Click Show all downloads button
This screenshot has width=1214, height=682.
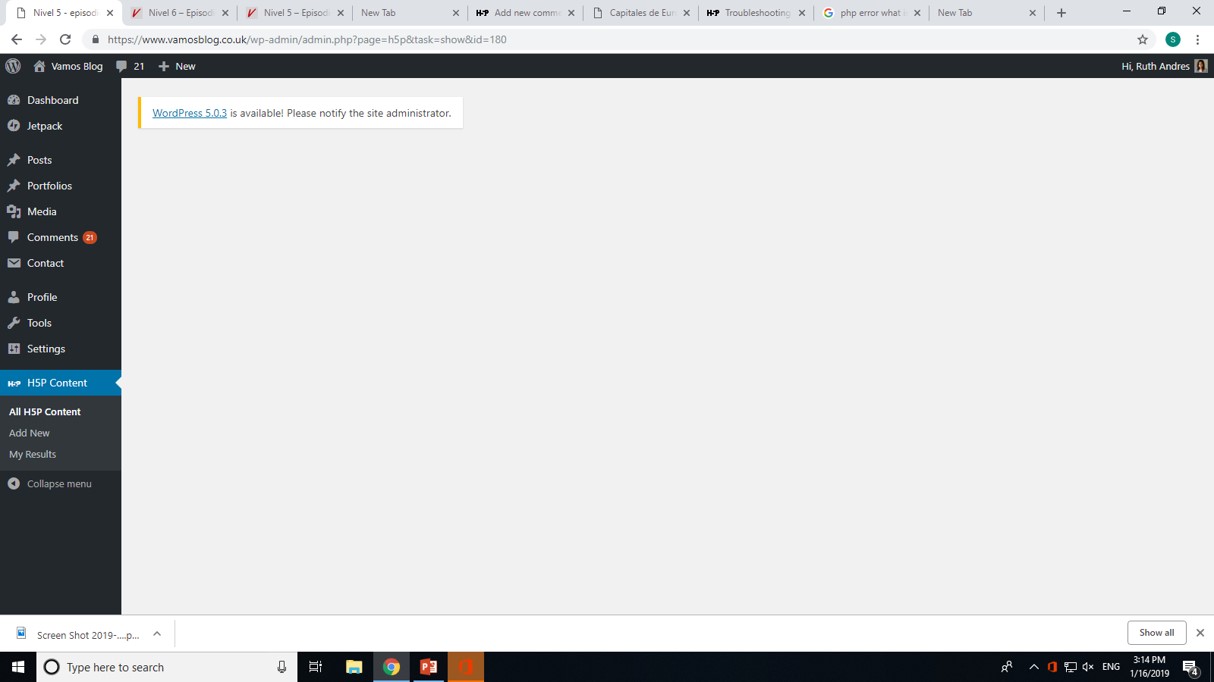coord(1157,633)
